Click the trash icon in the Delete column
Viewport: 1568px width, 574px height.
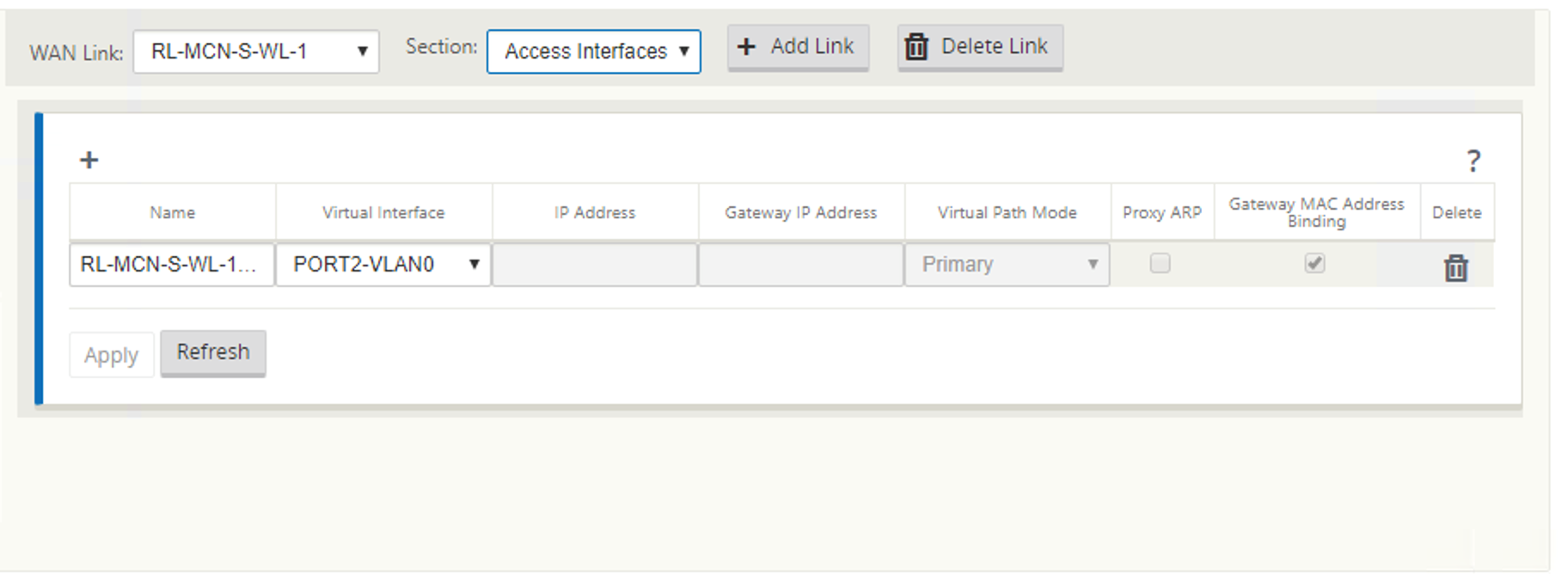pyautogui.click(x=1455, y=268)
